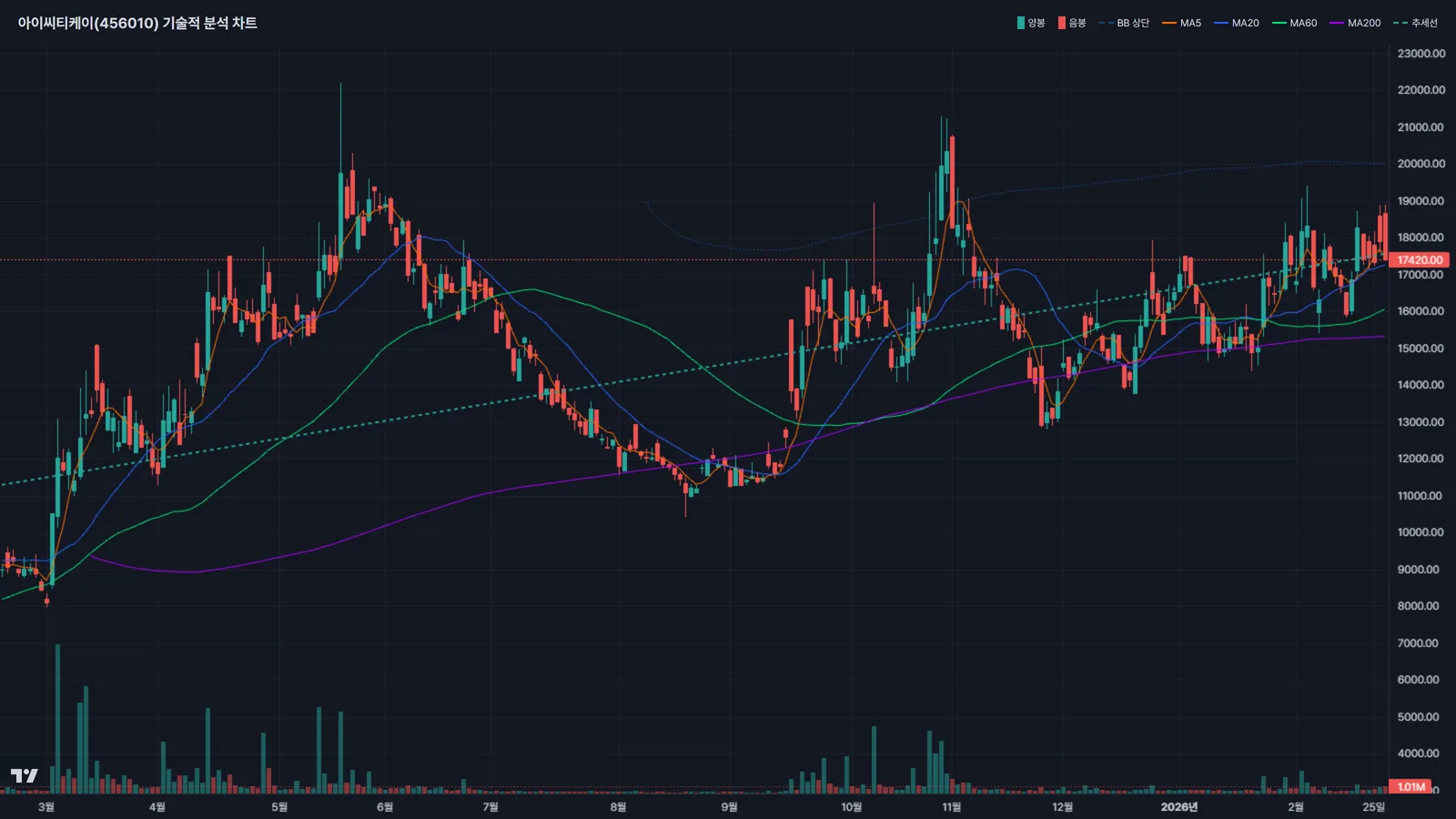
Task: Toggle the 추세선 series legend label
Action: [x=1424, y=24]
